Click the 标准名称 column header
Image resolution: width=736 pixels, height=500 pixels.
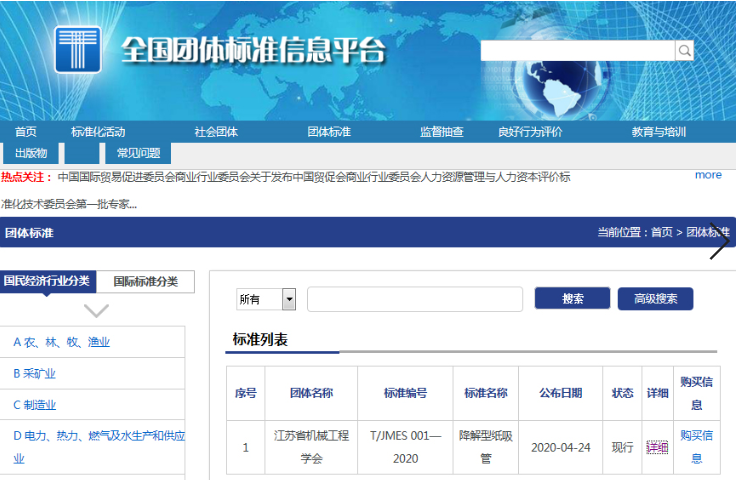pos(486,393)
